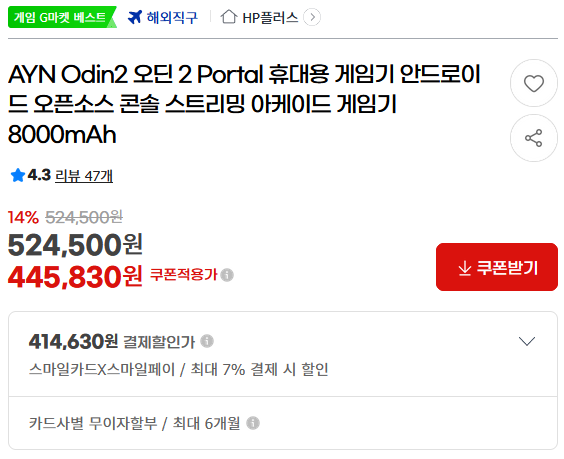Click the 게임 G마켓 베스트 badge
This screenshot has height=459, width=564.
pos(62,17)
